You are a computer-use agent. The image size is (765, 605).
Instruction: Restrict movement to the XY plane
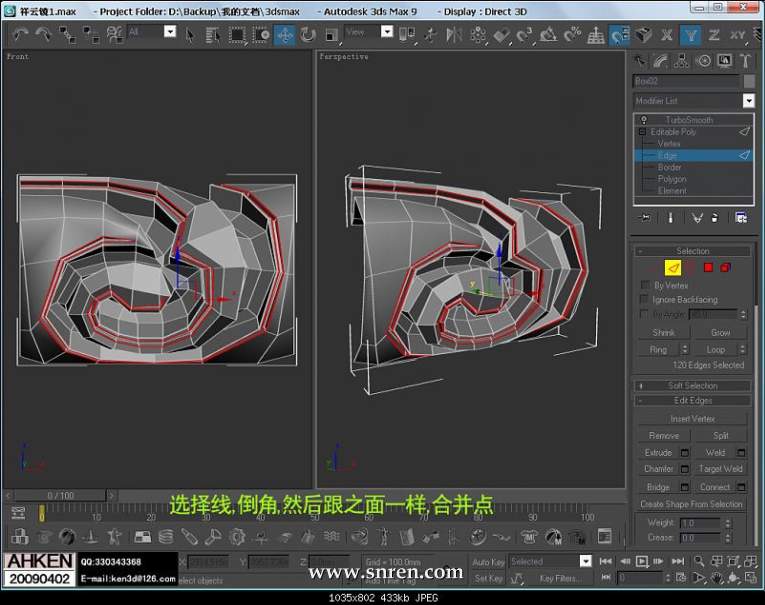coord(737,35)
